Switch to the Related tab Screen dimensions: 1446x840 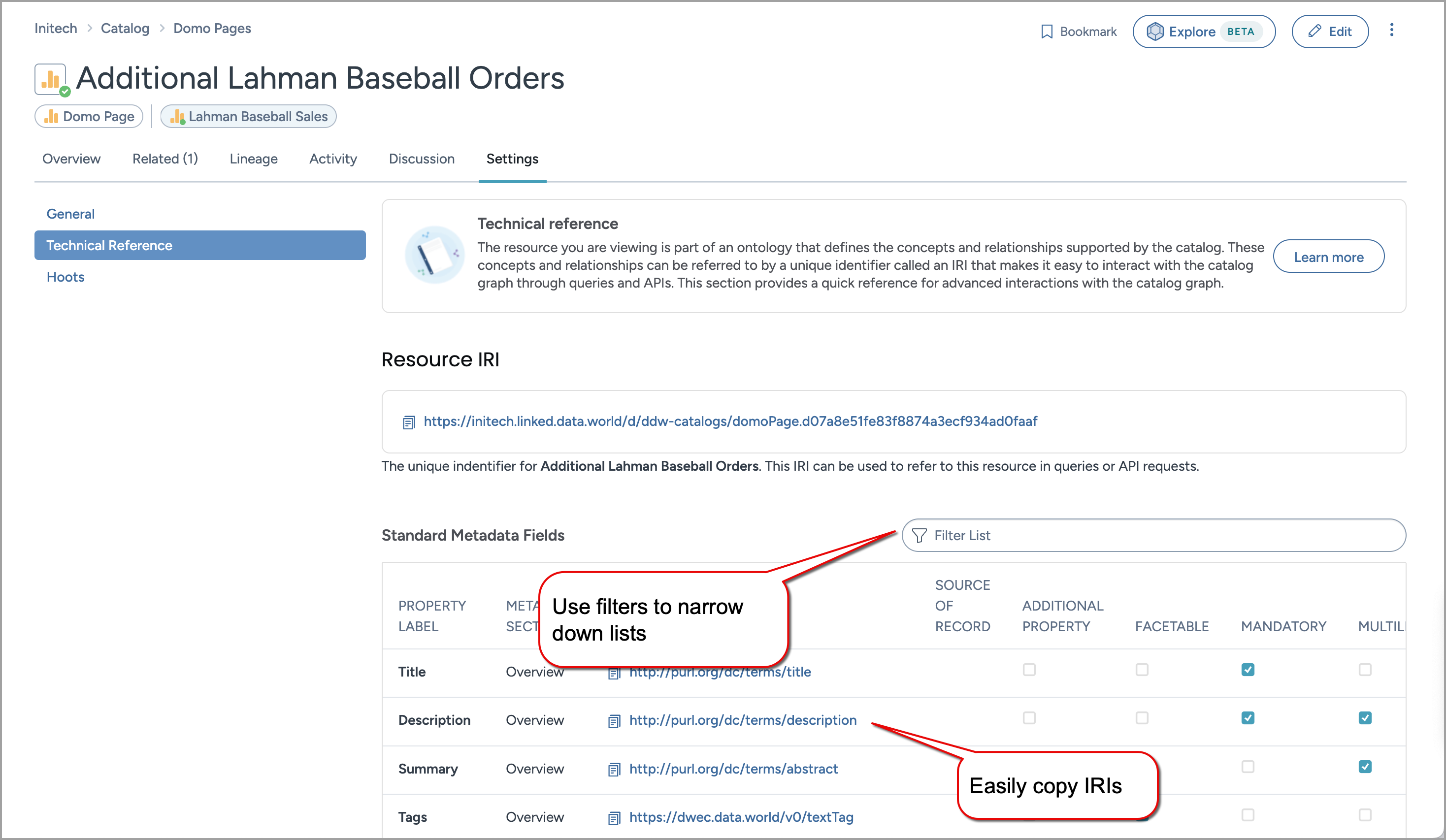point(164,159)
